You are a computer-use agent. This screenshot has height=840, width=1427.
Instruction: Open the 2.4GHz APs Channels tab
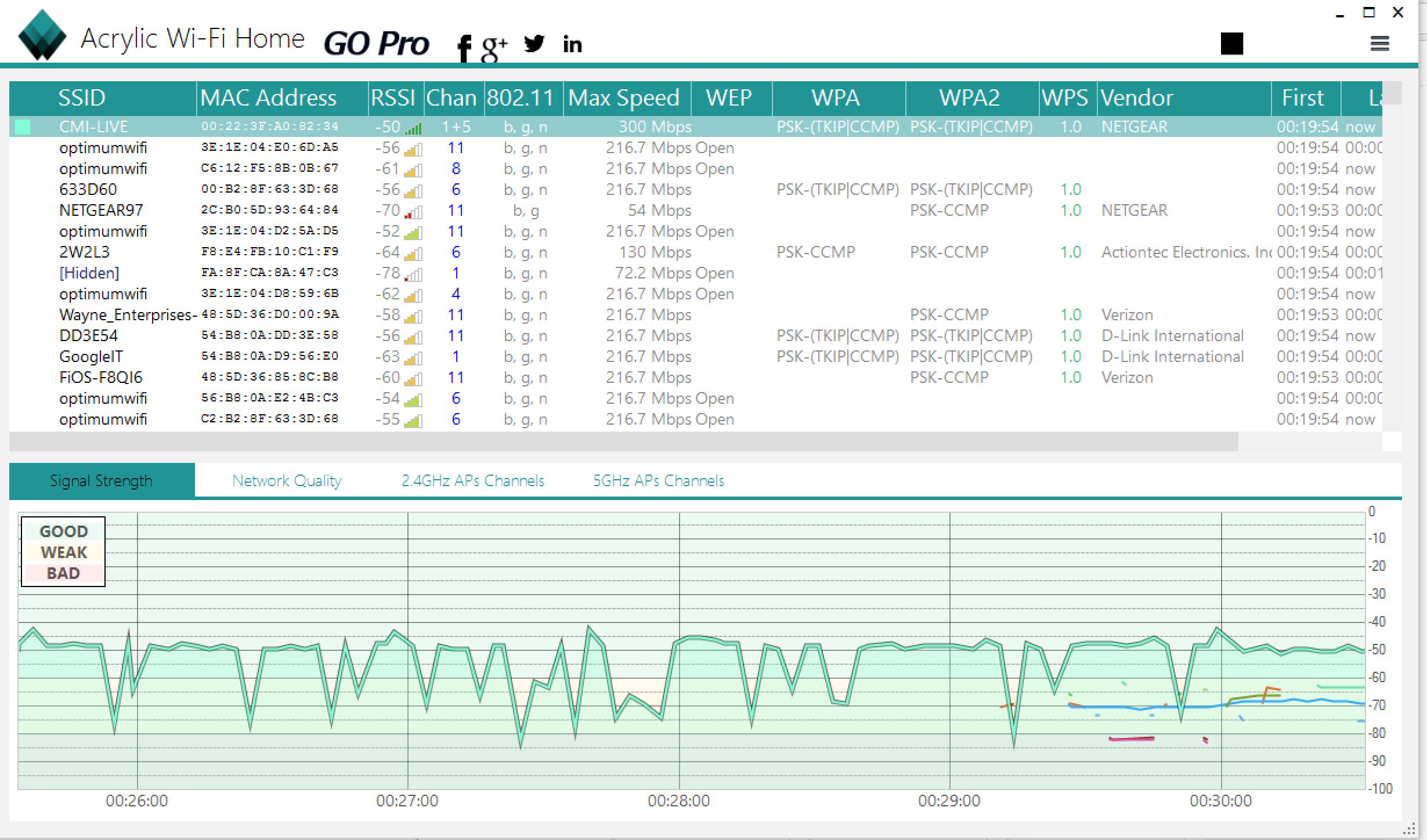coord(472,480)
